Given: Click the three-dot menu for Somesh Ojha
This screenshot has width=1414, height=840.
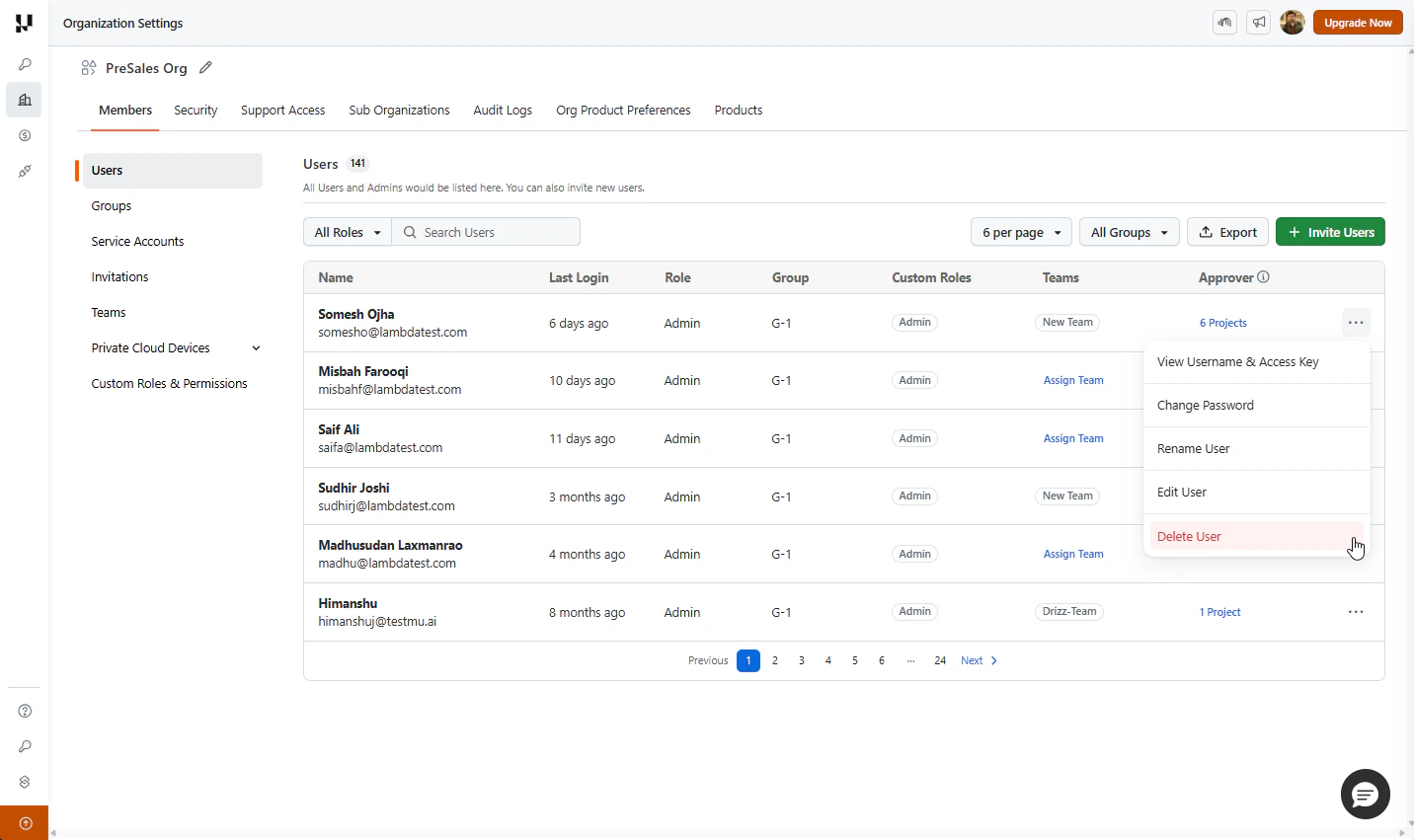Looking at the screenshot, I should click(x=1356, y=323).
